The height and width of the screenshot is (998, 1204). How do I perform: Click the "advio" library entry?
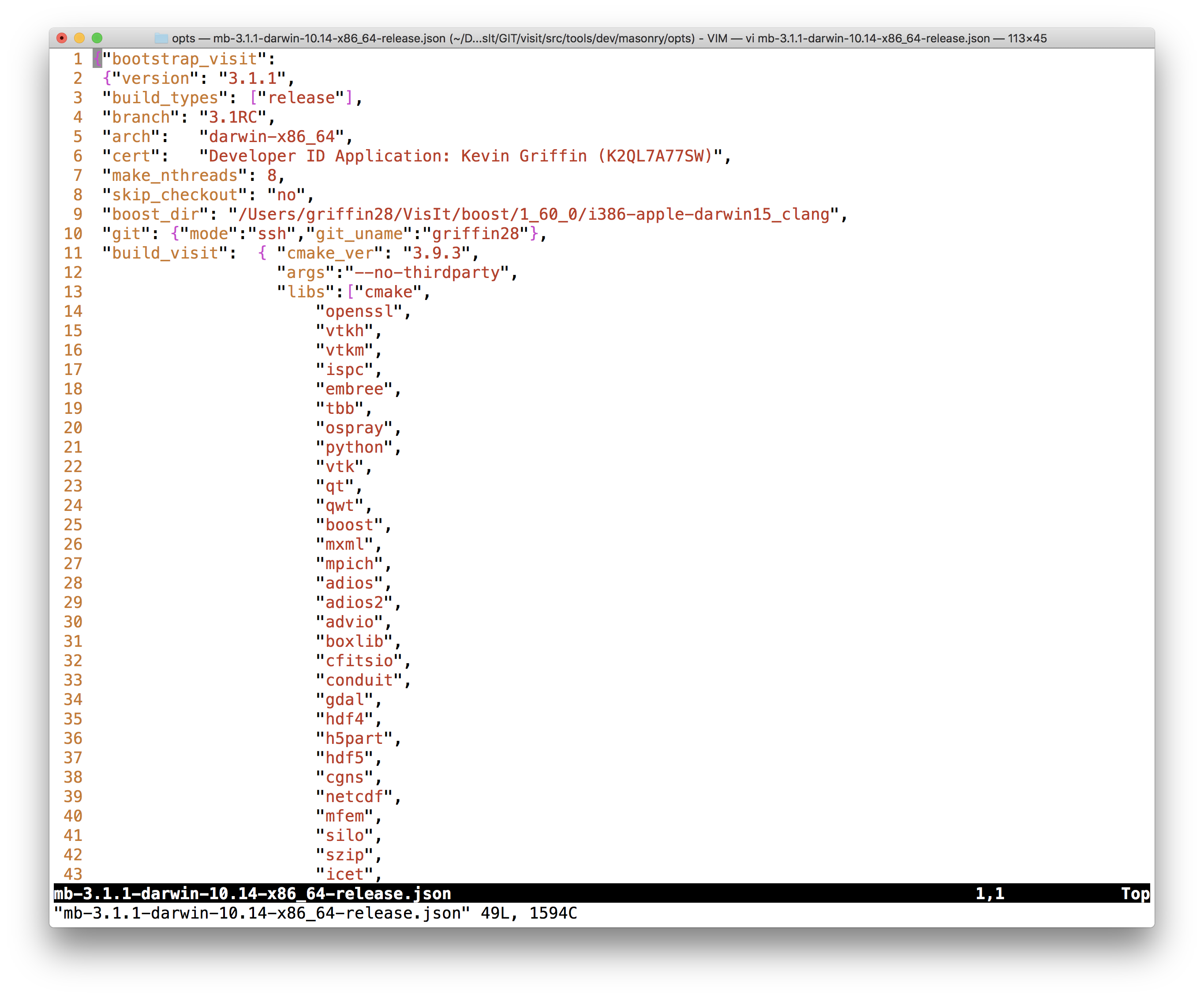point(349,622)
